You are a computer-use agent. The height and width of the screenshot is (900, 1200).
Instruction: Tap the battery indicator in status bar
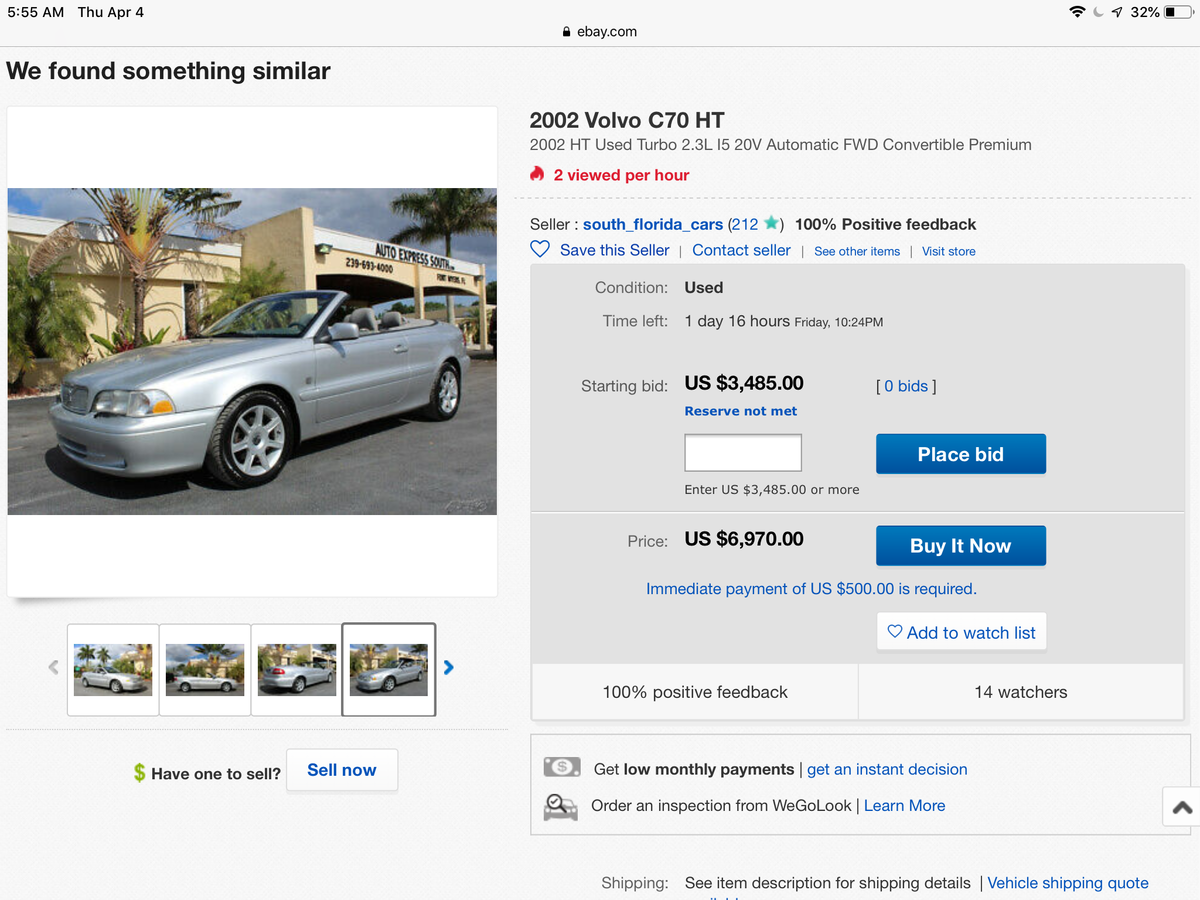click(1177, 12)
